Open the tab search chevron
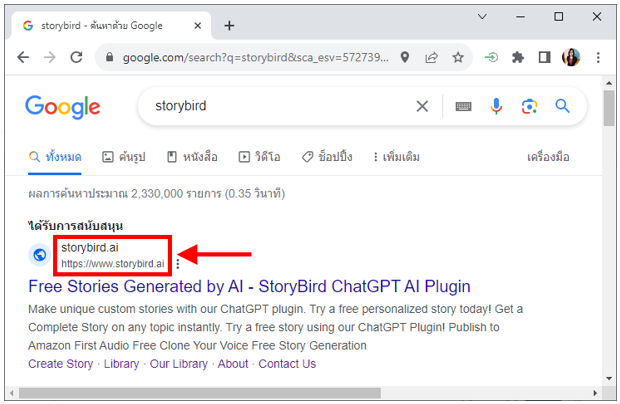 (482, 17)
